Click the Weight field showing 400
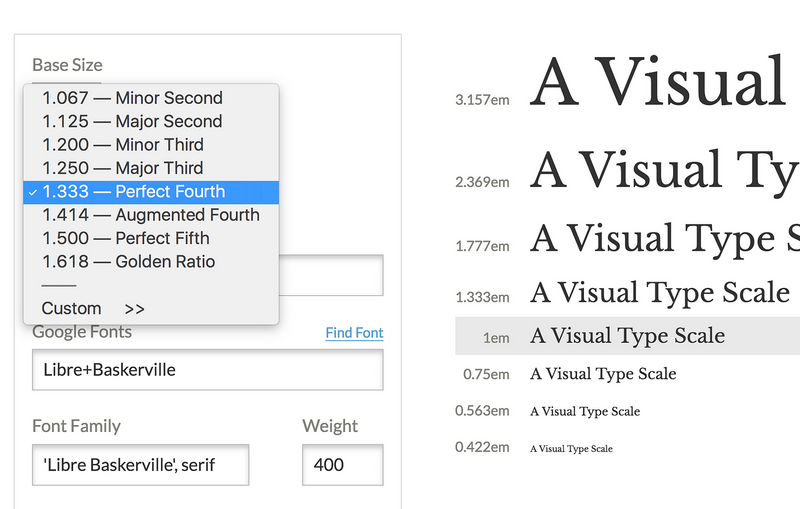Screen dimensions: 800x509 342,465
